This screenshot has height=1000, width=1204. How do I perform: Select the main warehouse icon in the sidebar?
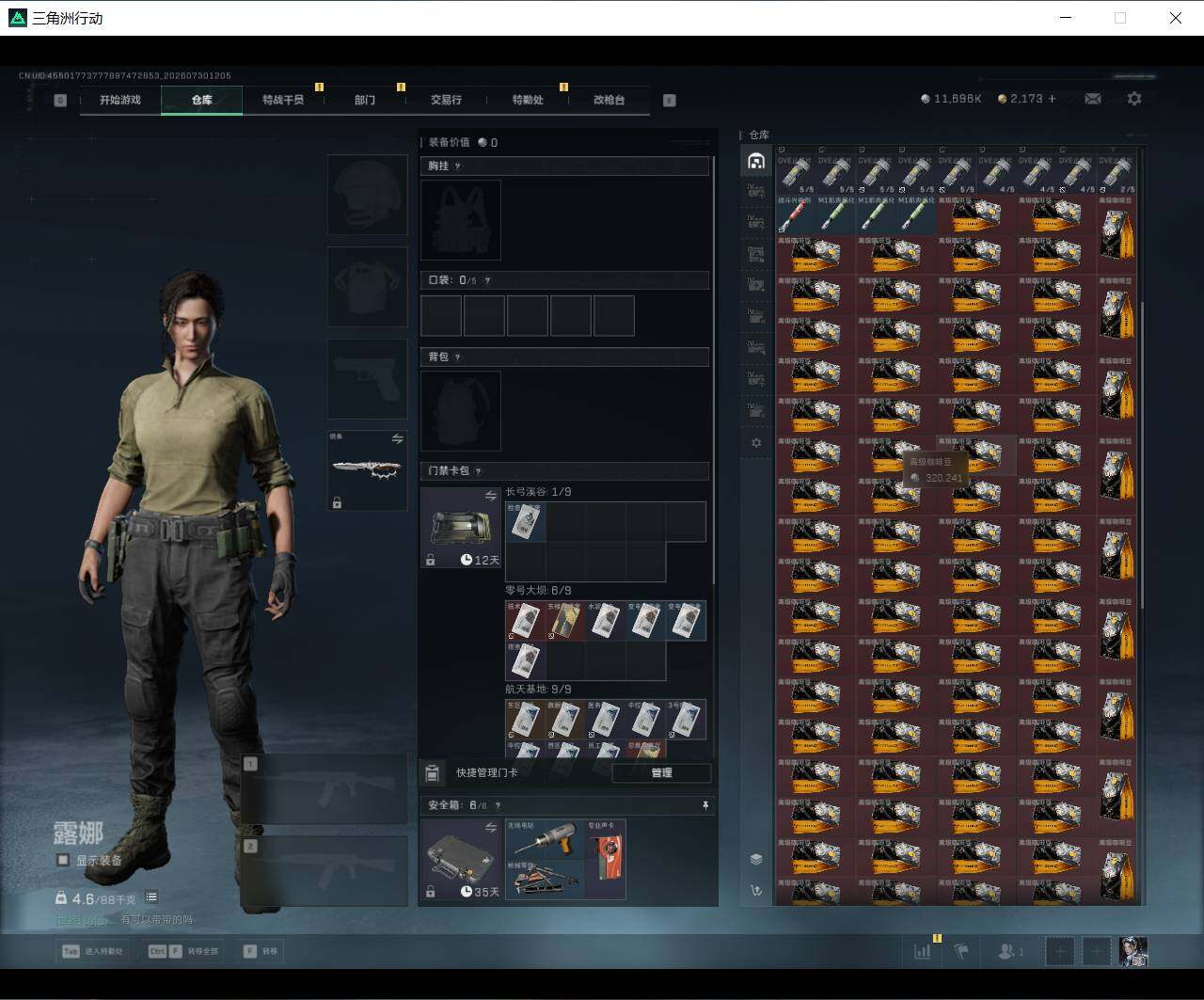(756, 161)
